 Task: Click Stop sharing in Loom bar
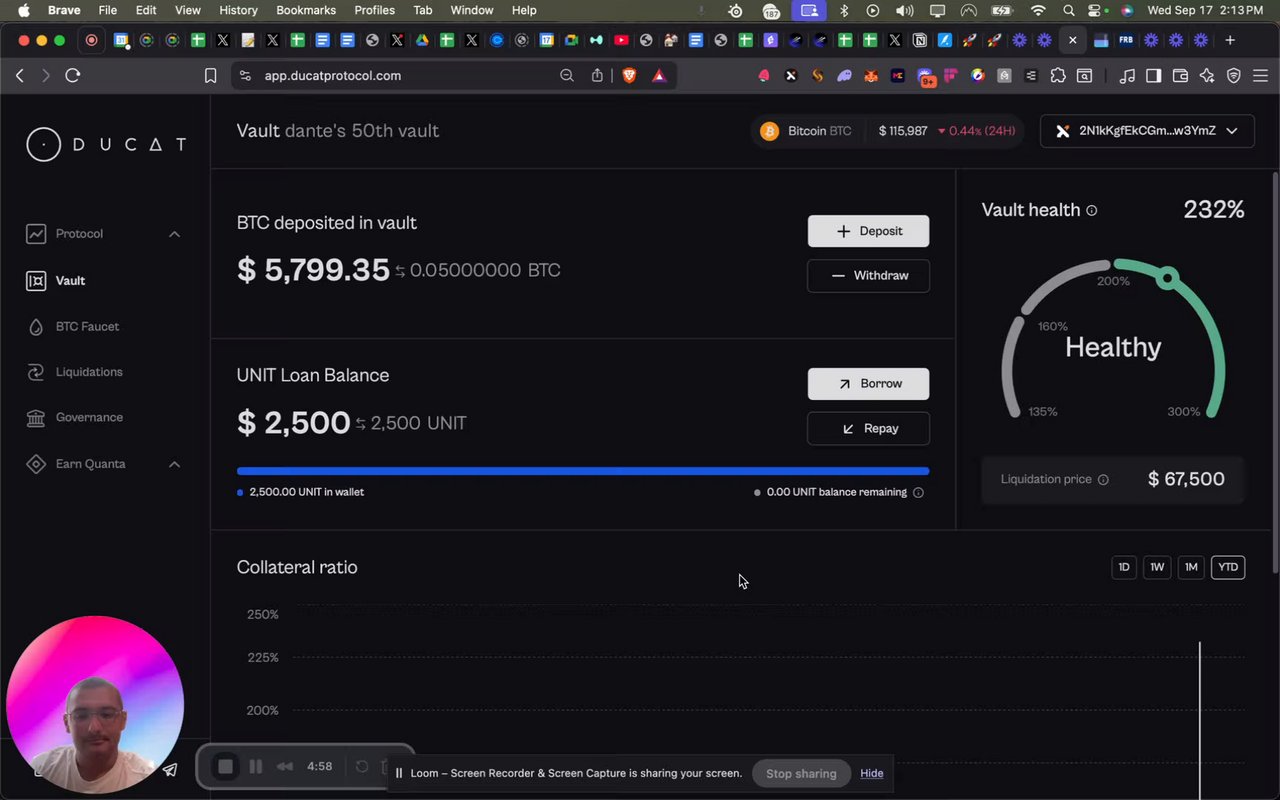pos(801,773)
